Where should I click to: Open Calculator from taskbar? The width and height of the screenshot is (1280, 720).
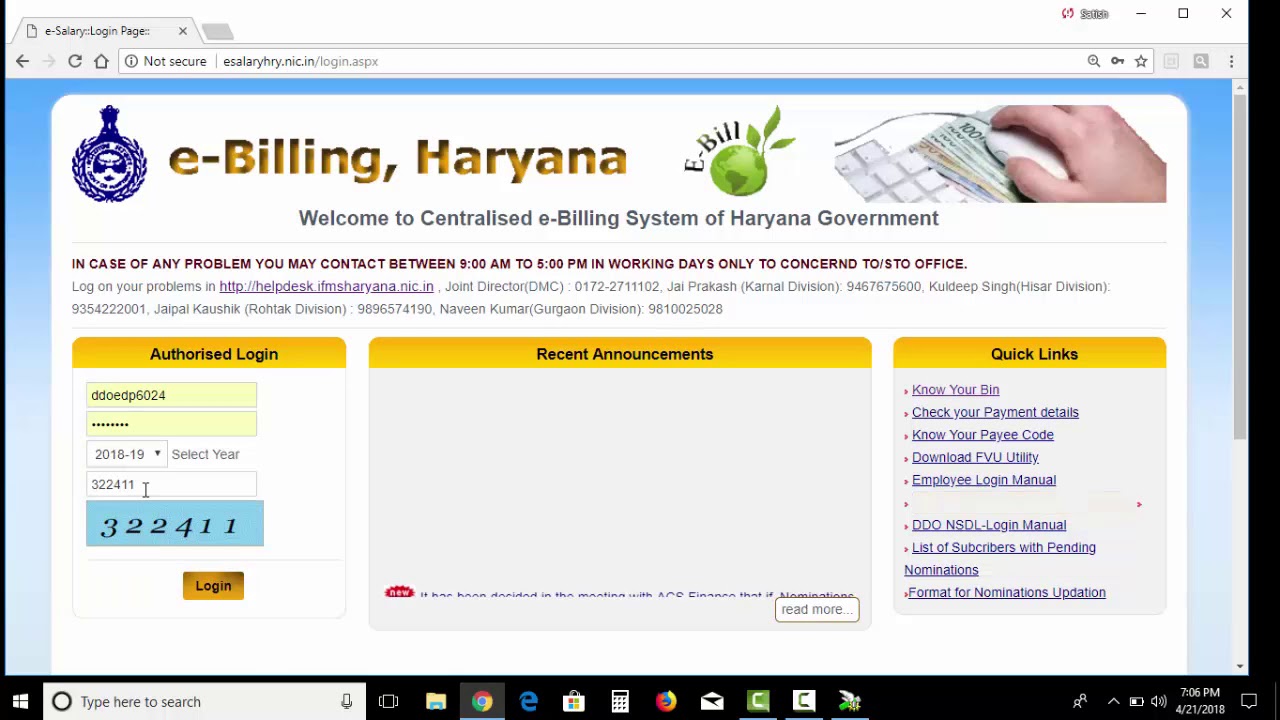(x=620, y=701)
